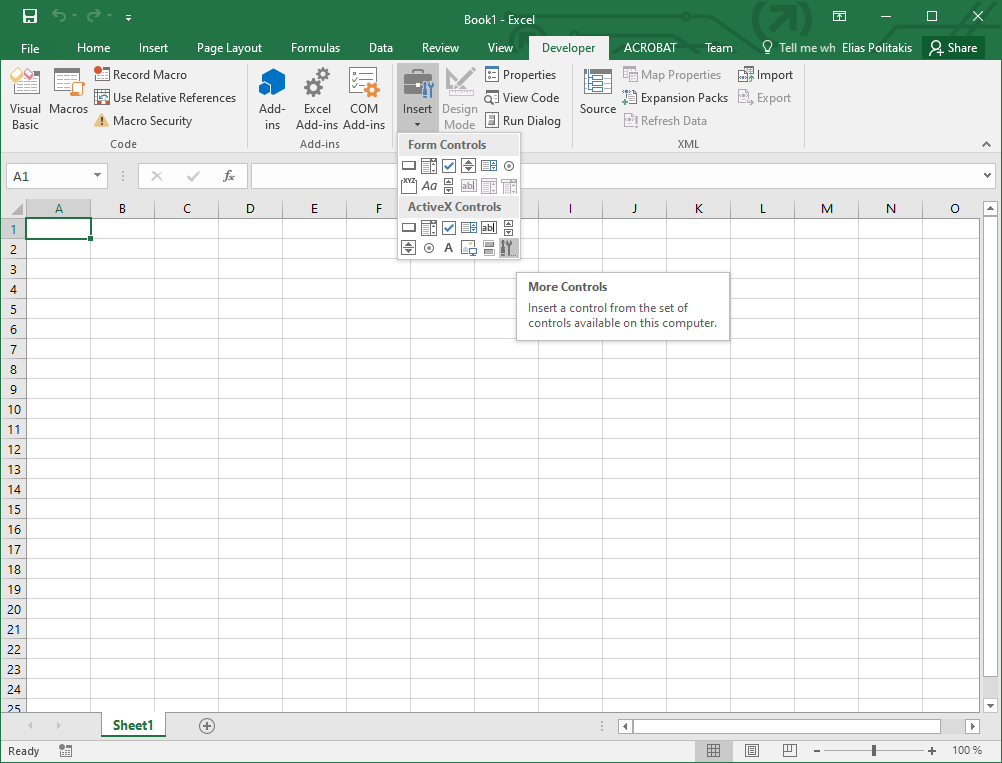Insert a Form Controls Button

tap(409, 166)
